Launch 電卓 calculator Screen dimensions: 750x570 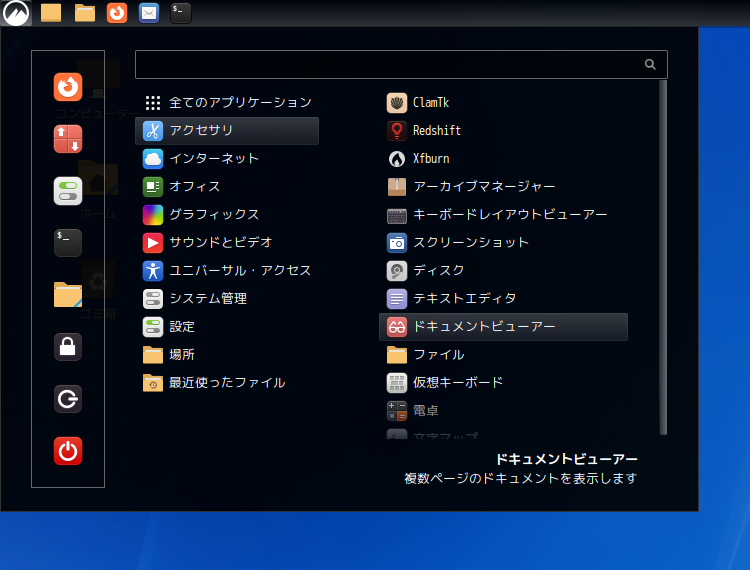[x=503, y=411]
